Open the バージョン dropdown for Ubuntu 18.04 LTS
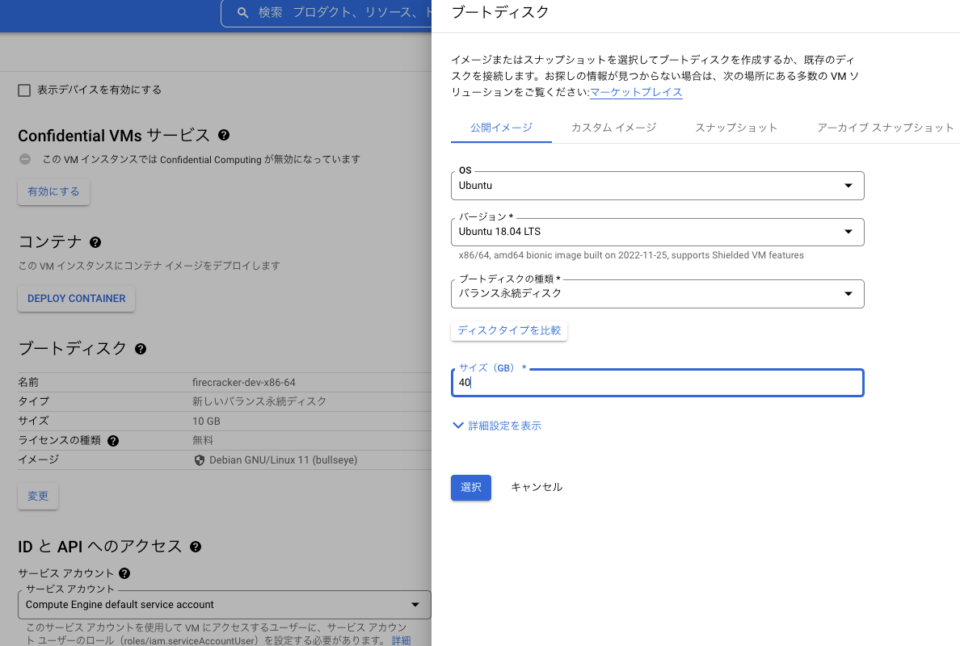This screenshot has width=960, height=646. point(657,231)
